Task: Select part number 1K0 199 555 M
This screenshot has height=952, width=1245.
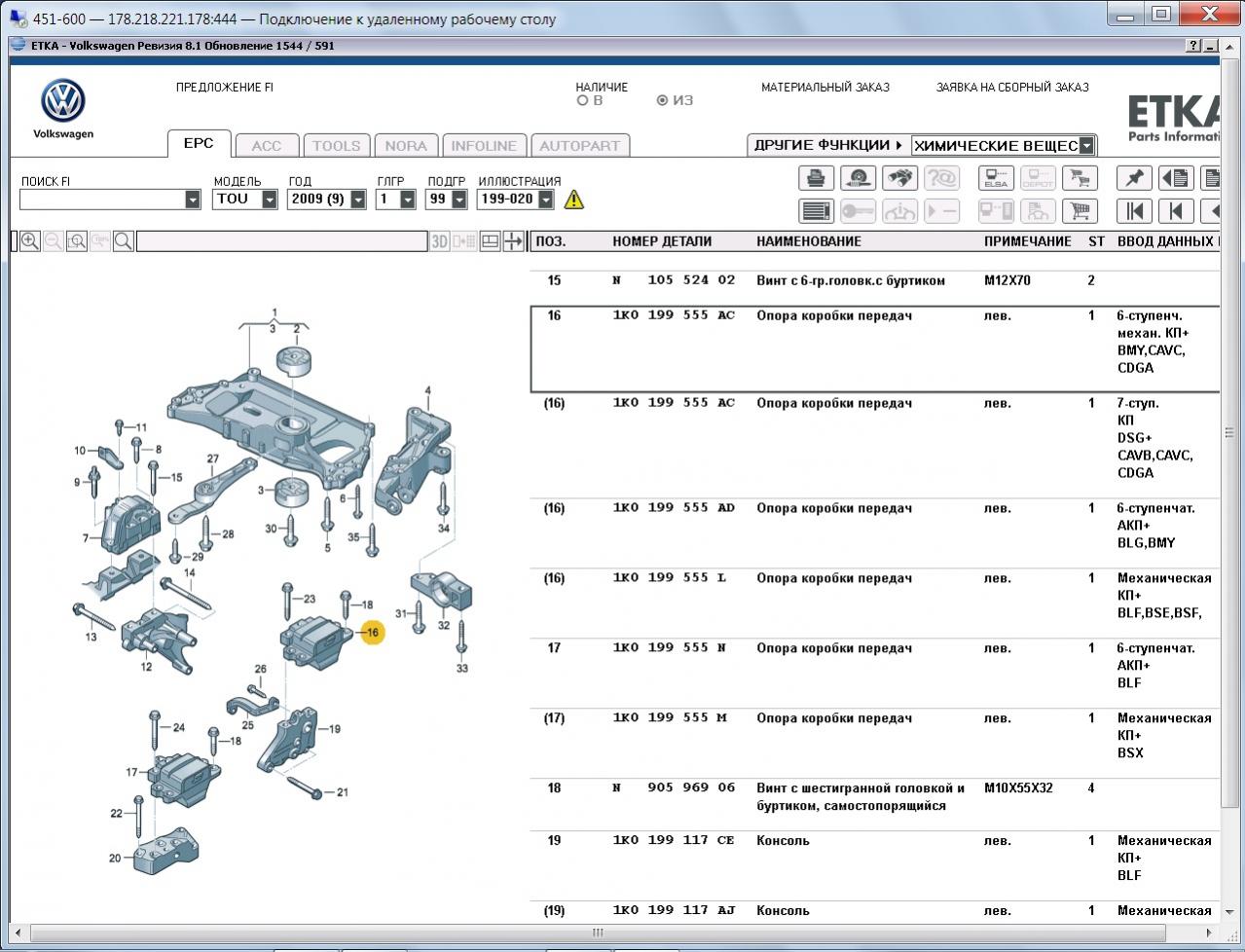Action: pos(670,718)
